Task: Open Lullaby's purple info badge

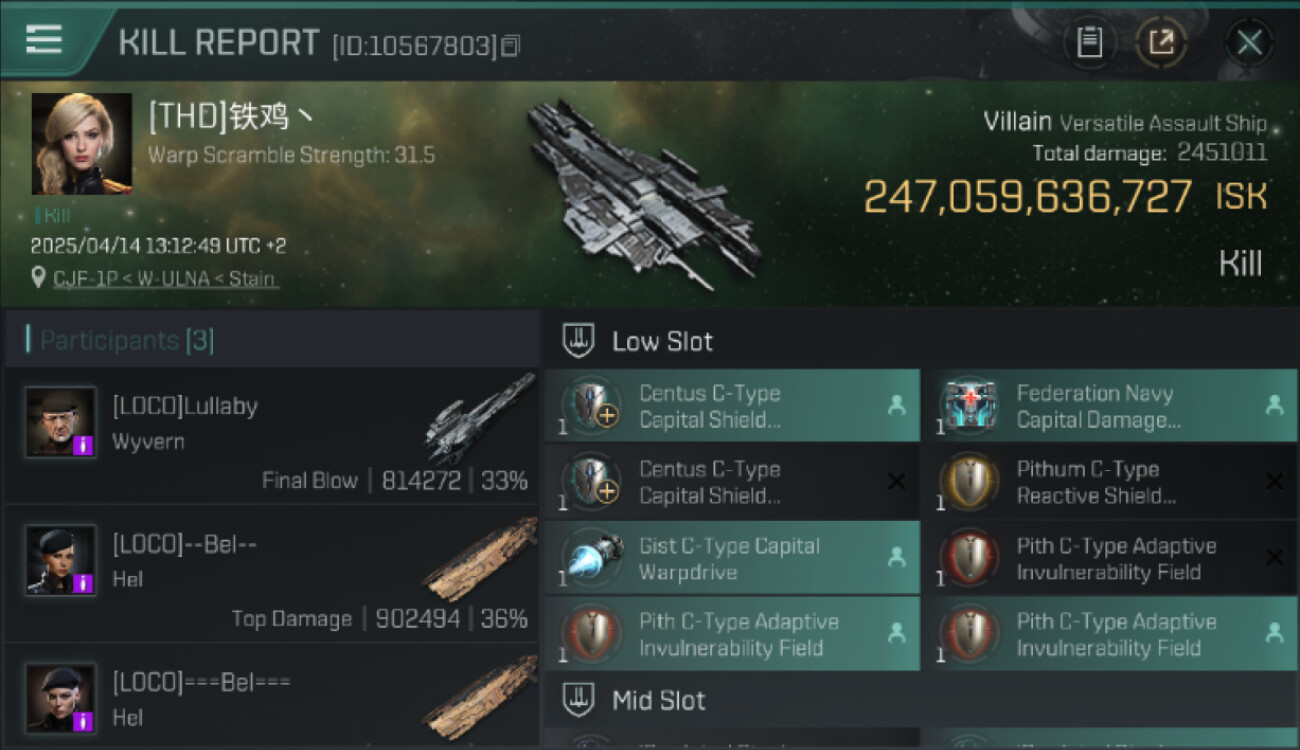Action: click(84, 444)
